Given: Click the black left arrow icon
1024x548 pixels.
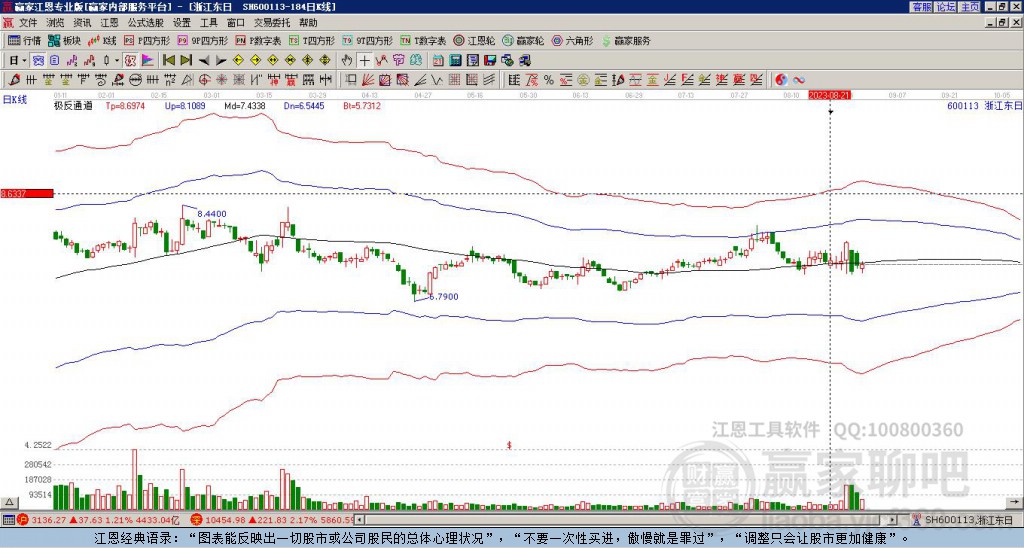Looking at the screenshot, I should coord(204,61).
